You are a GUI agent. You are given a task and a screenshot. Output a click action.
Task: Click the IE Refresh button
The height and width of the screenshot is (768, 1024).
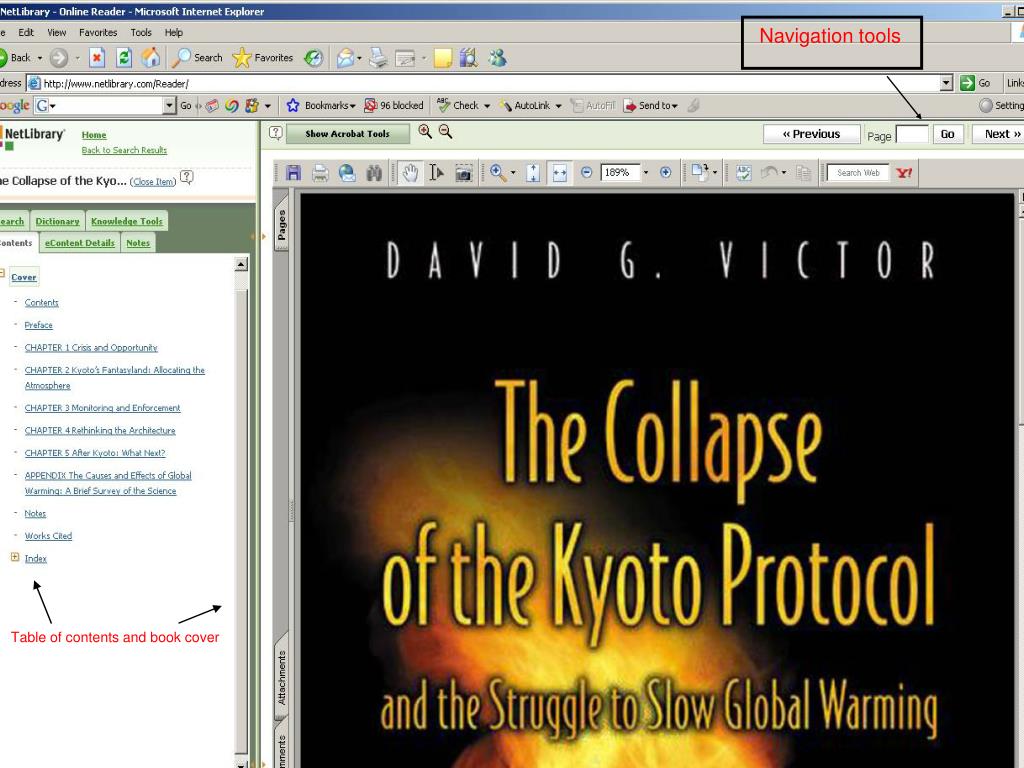pos(123,57)
